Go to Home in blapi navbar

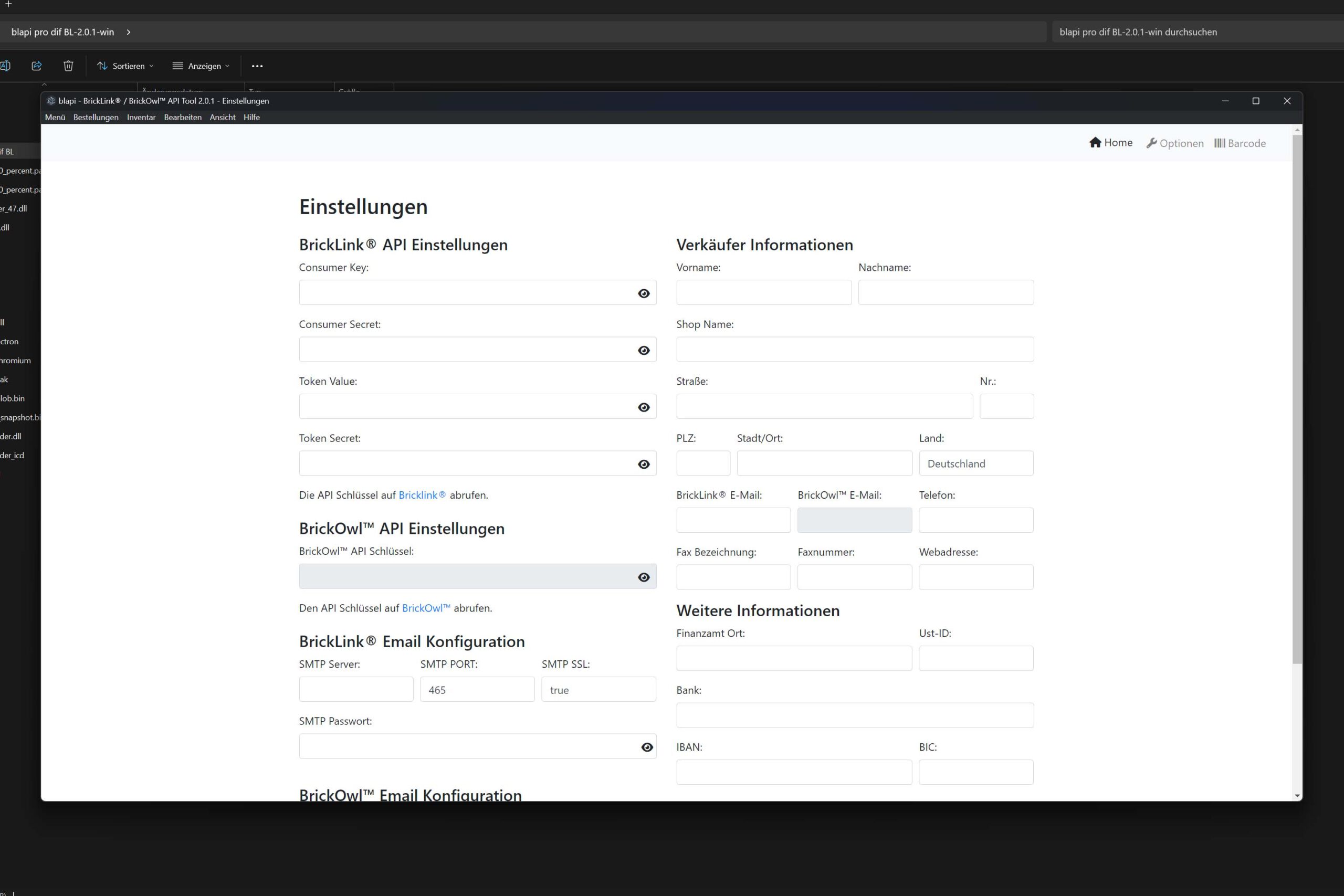[1110, 142]
